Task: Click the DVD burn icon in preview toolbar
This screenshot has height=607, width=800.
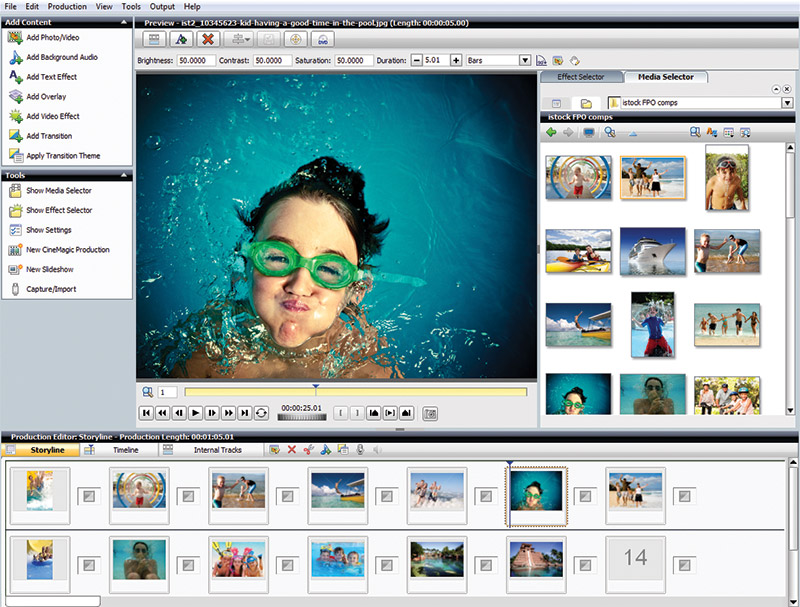Action: (x=322, y=39)
